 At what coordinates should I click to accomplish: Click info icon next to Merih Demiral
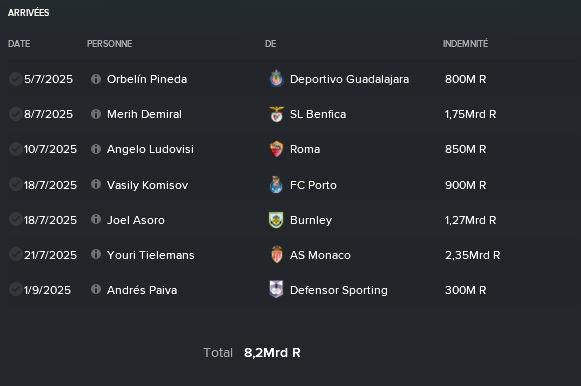click(96, 114)
